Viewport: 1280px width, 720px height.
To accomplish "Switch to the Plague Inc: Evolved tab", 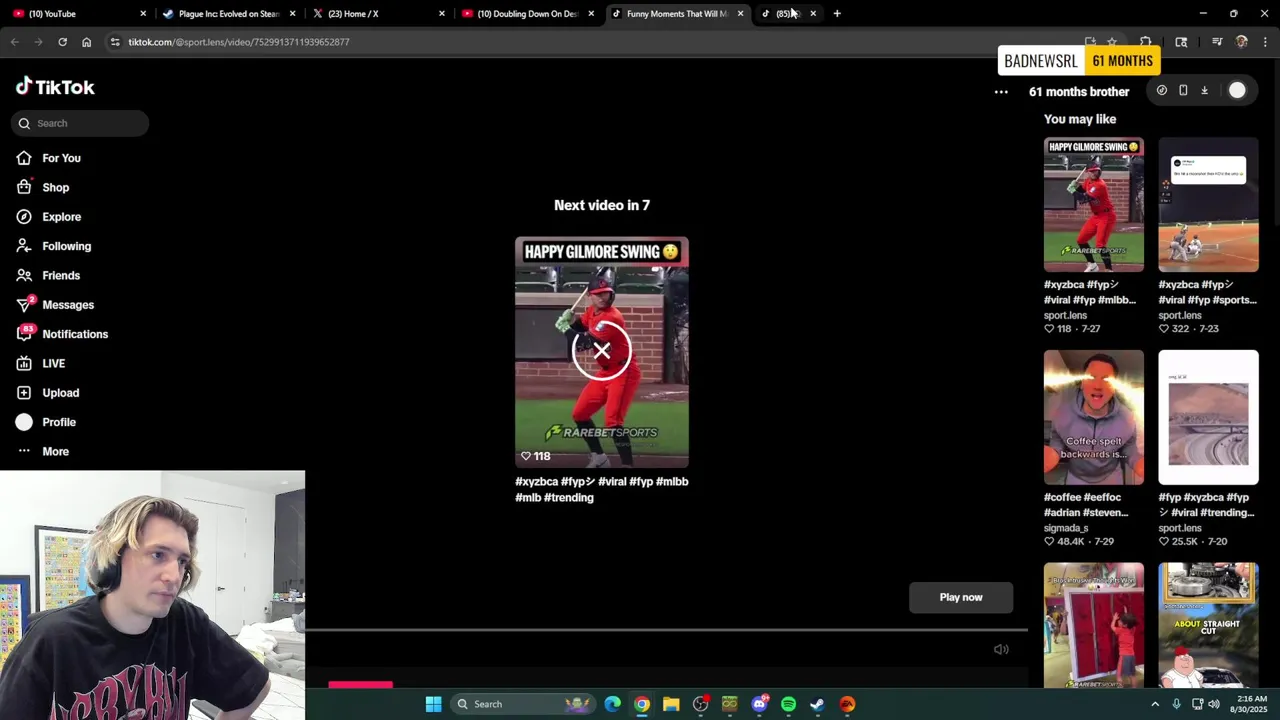I will coord(228,13).
